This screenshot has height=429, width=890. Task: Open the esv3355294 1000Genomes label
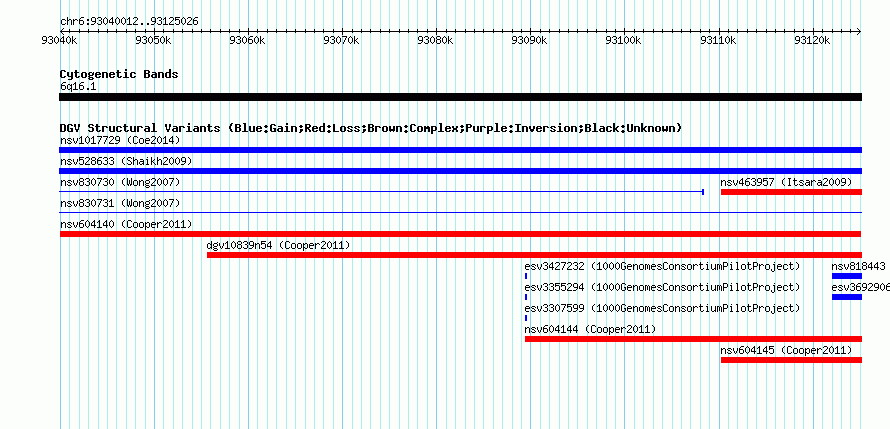(662, 287)
